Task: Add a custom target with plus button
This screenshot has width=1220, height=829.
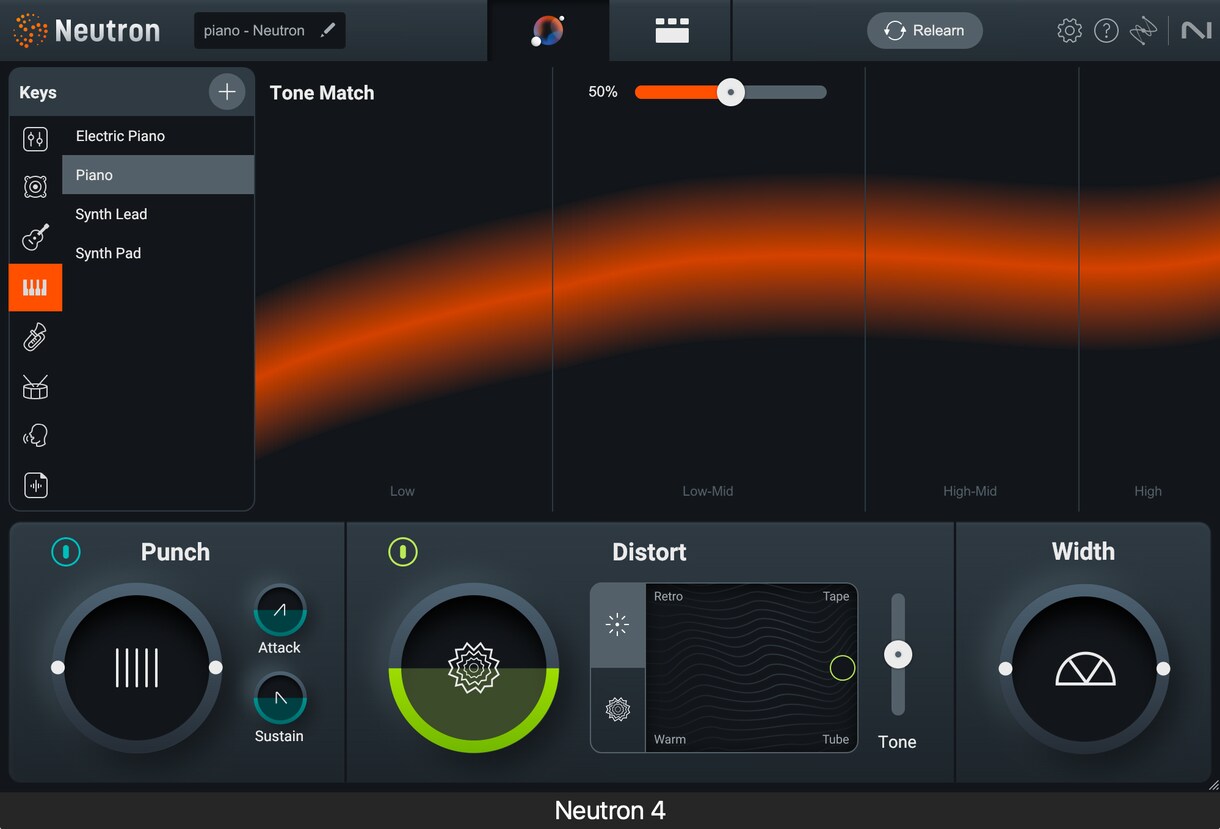Action: pyautogui.click(x=227, y=92)
